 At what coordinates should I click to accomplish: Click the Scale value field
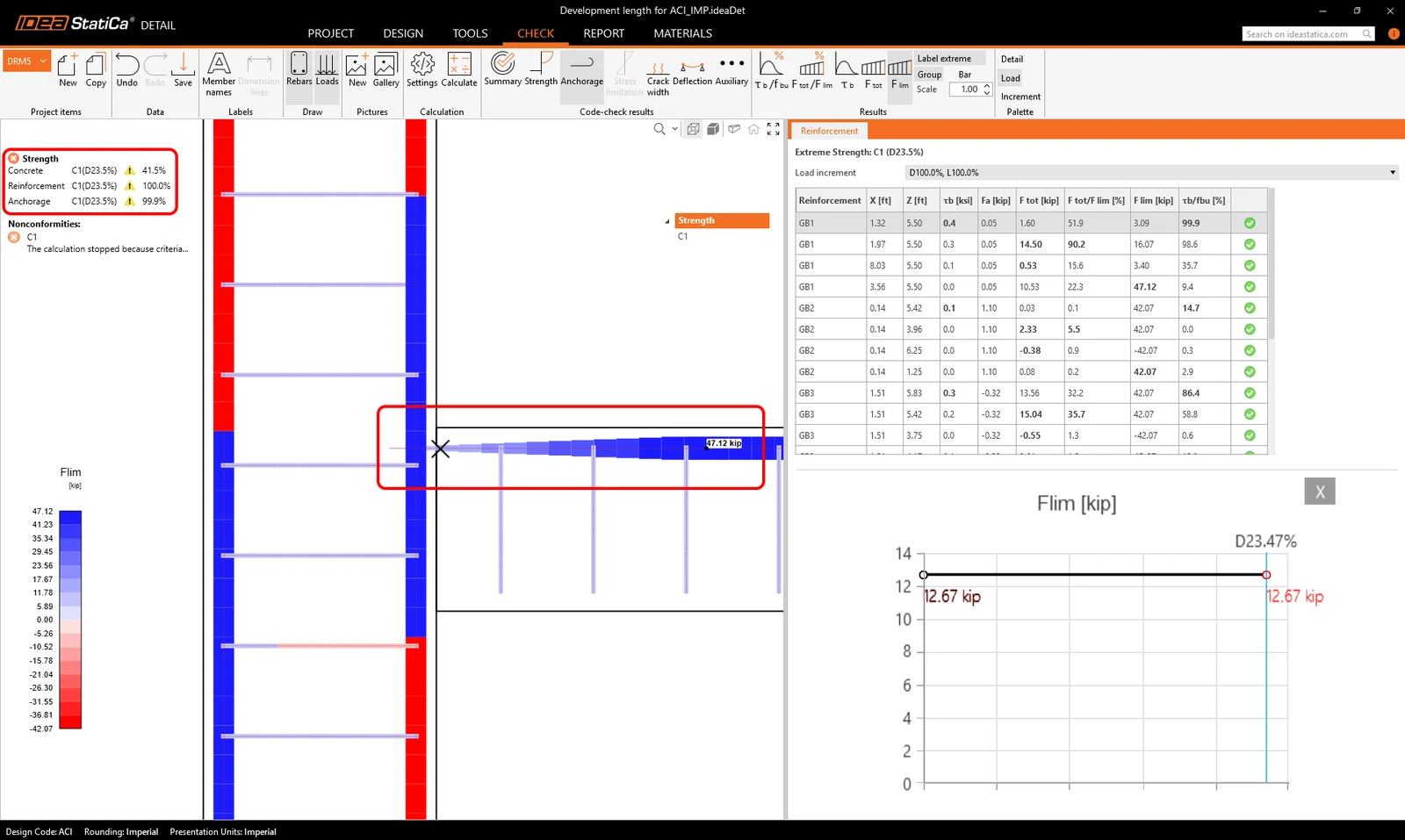967,90
